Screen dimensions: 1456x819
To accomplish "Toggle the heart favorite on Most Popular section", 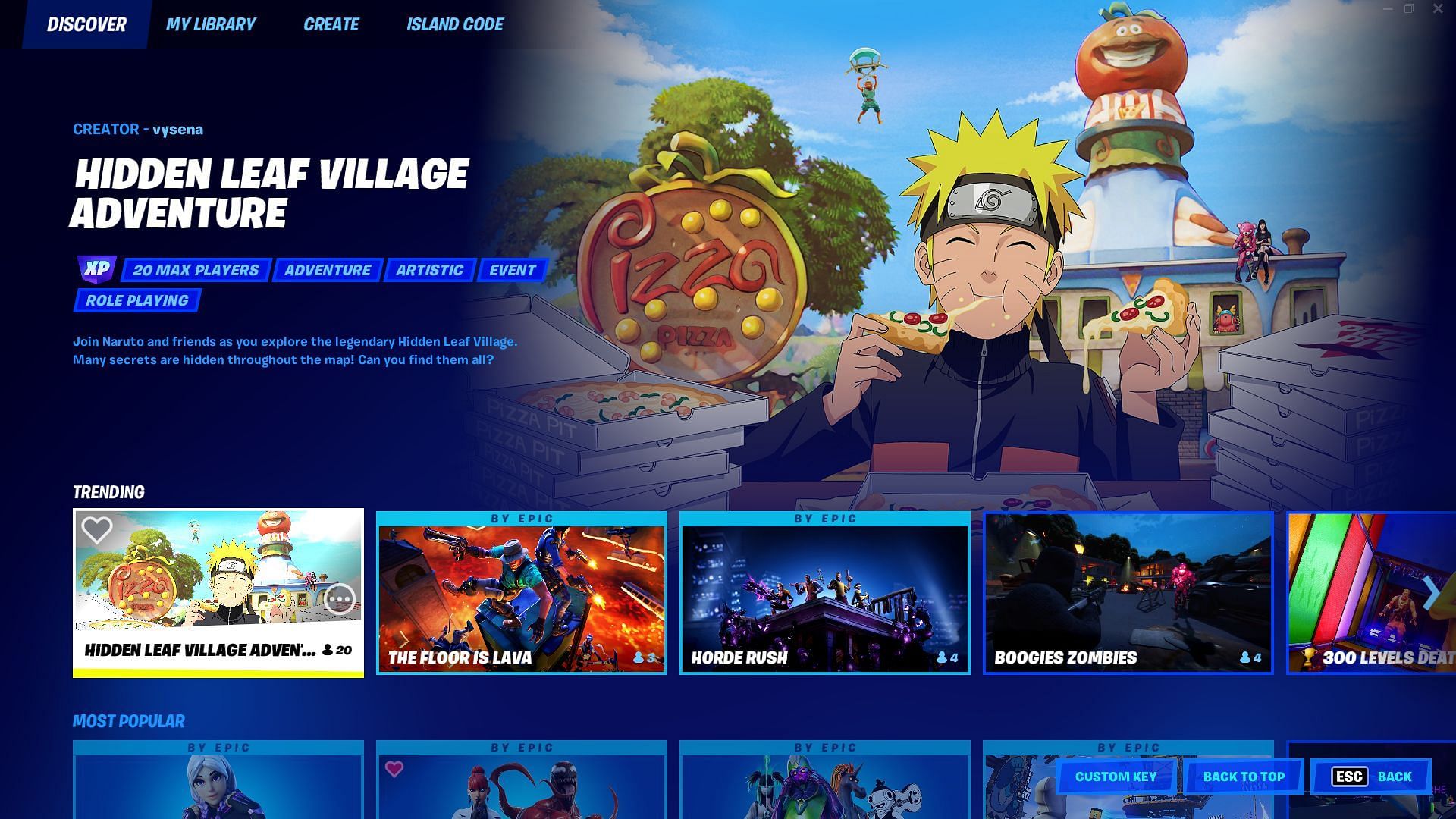I will click(x=395, y=770).
